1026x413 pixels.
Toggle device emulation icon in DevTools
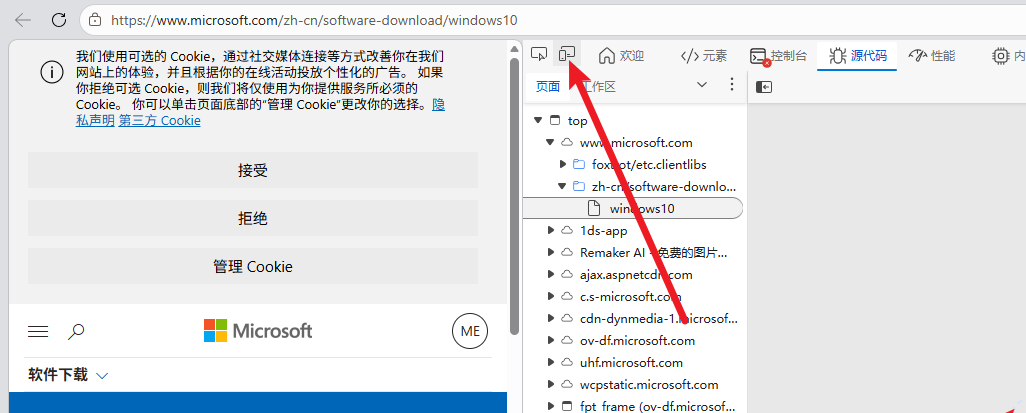click(567, 55)
